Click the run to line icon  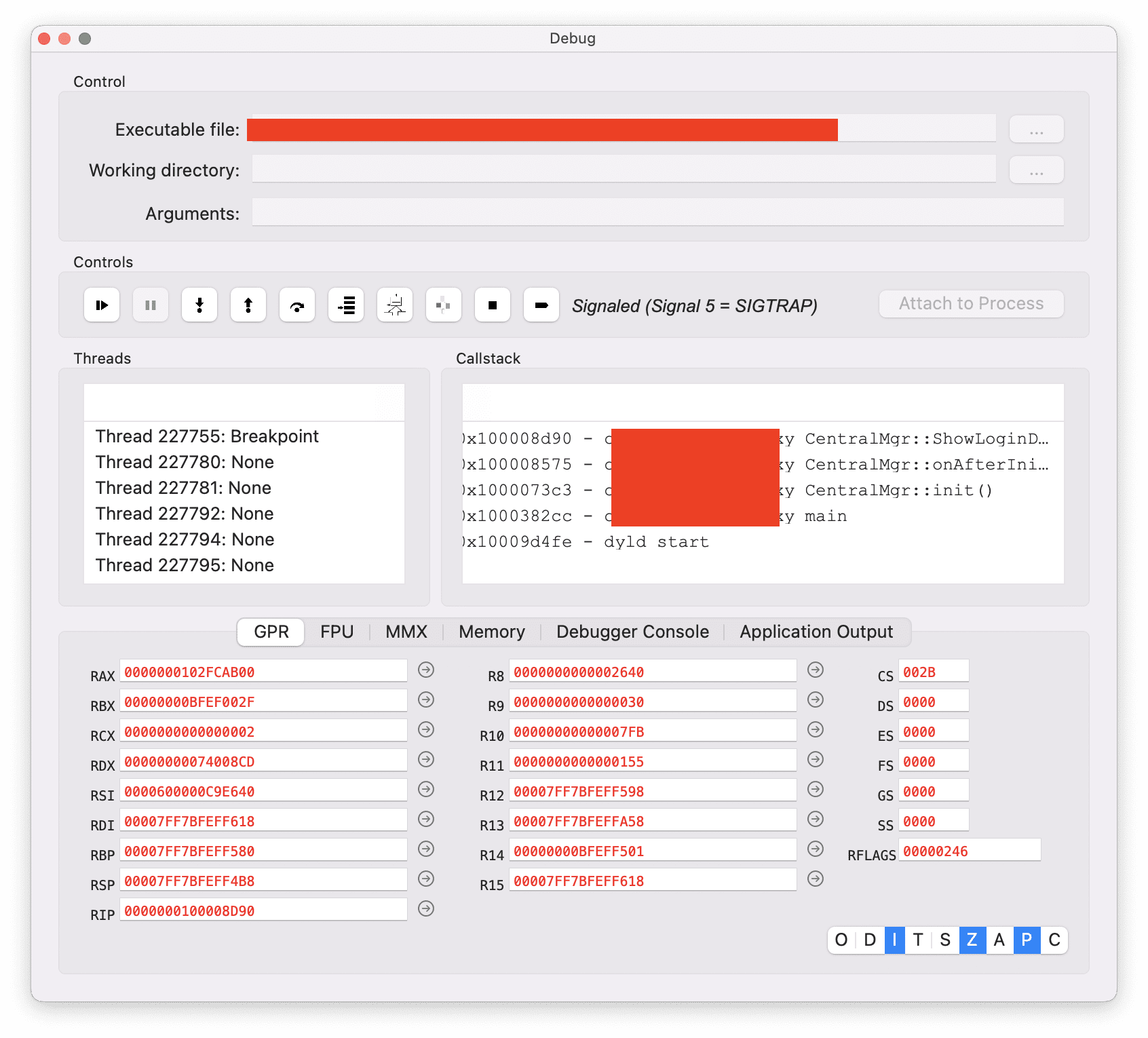coord(346,305)
